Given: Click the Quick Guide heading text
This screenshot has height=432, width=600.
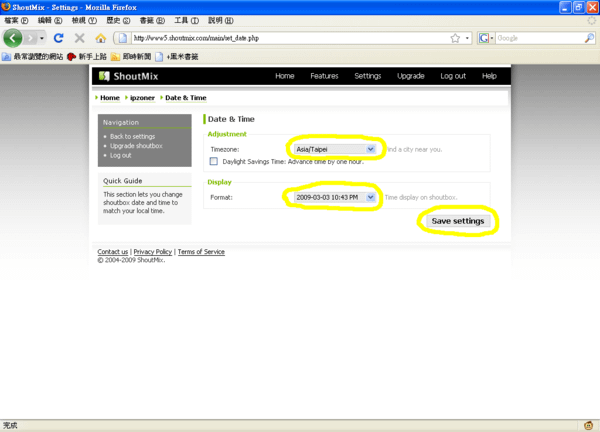Looking at the screenshot, I should (x=122, y=181).
